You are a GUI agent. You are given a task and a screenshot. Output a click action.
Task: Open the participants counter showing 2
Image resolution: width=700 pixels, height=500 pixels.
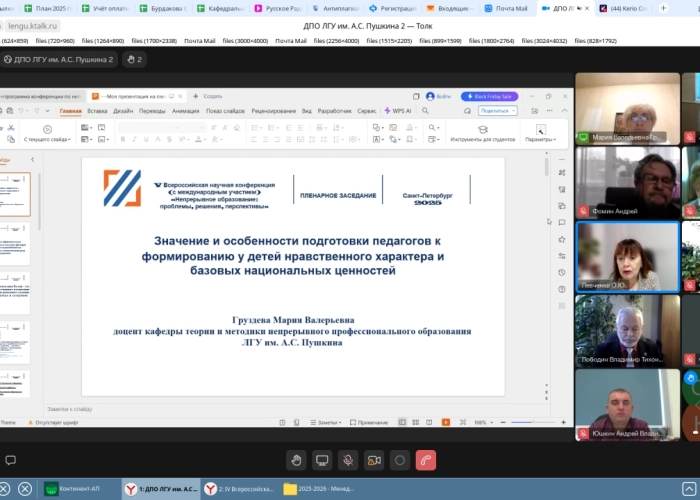[x=134, y=59]
